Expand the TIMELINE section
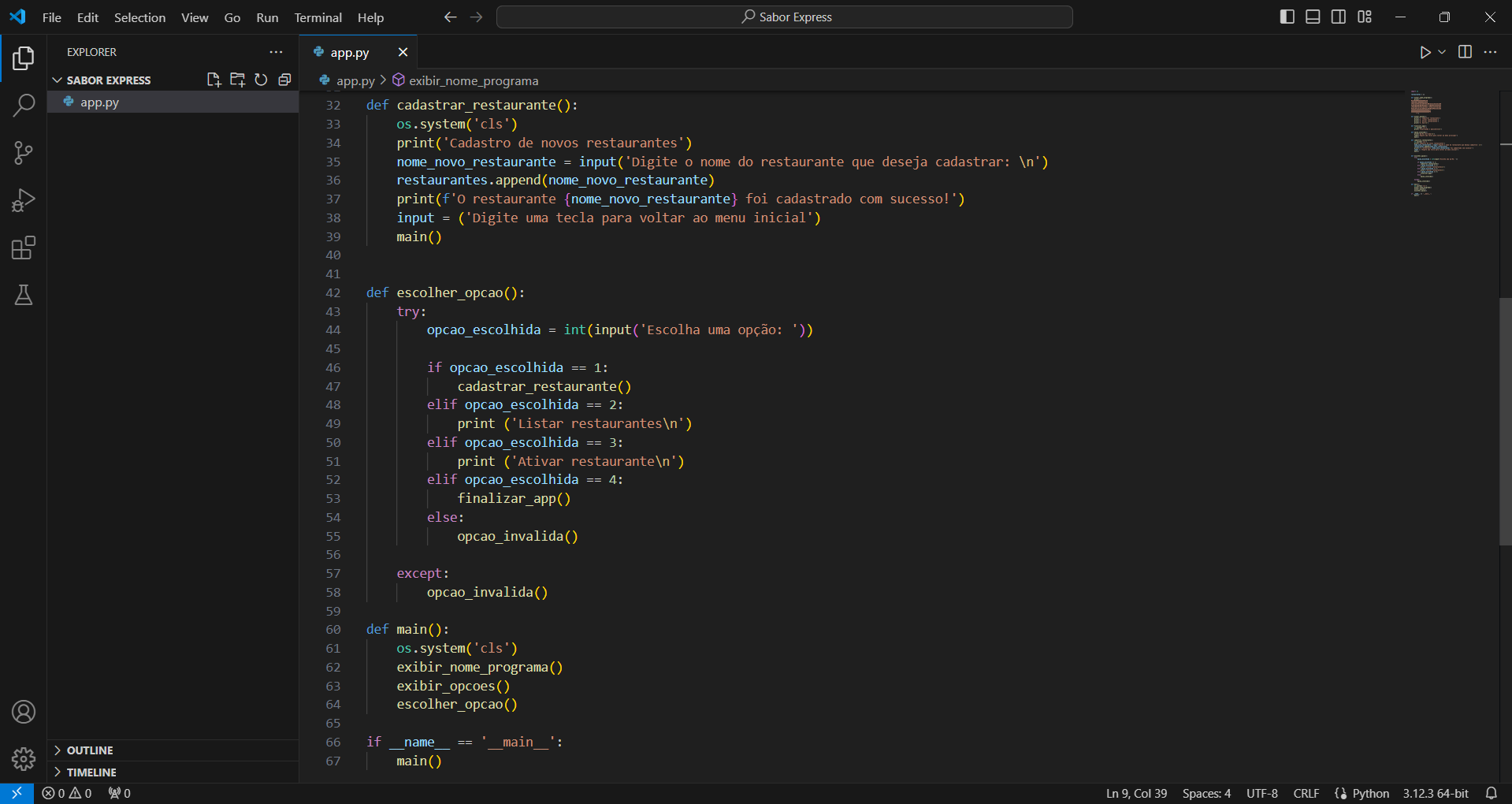The height and width of the screenshot is (804, 1512). (91, 772)
